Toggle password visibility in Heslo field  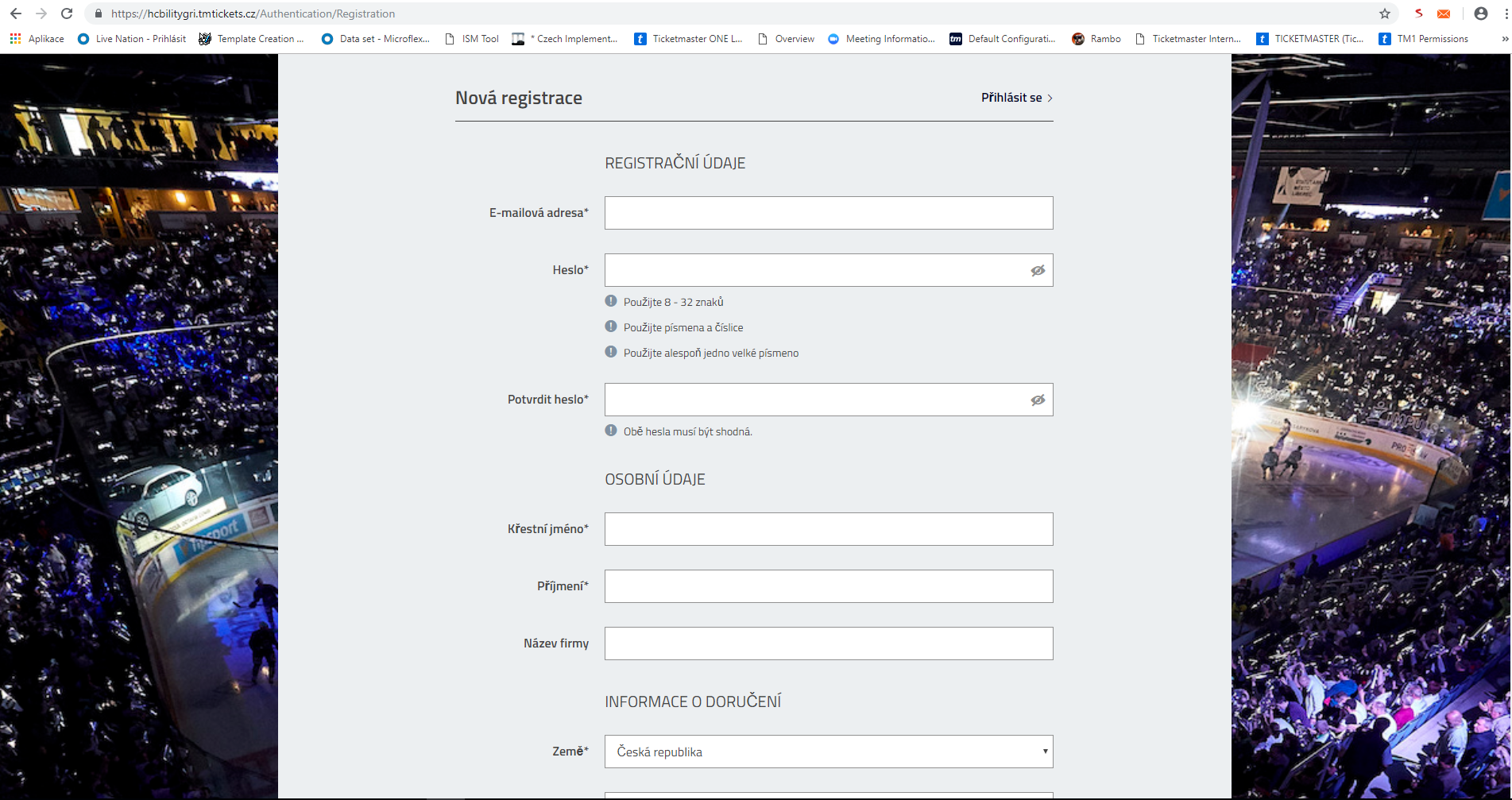[1038, 271]
